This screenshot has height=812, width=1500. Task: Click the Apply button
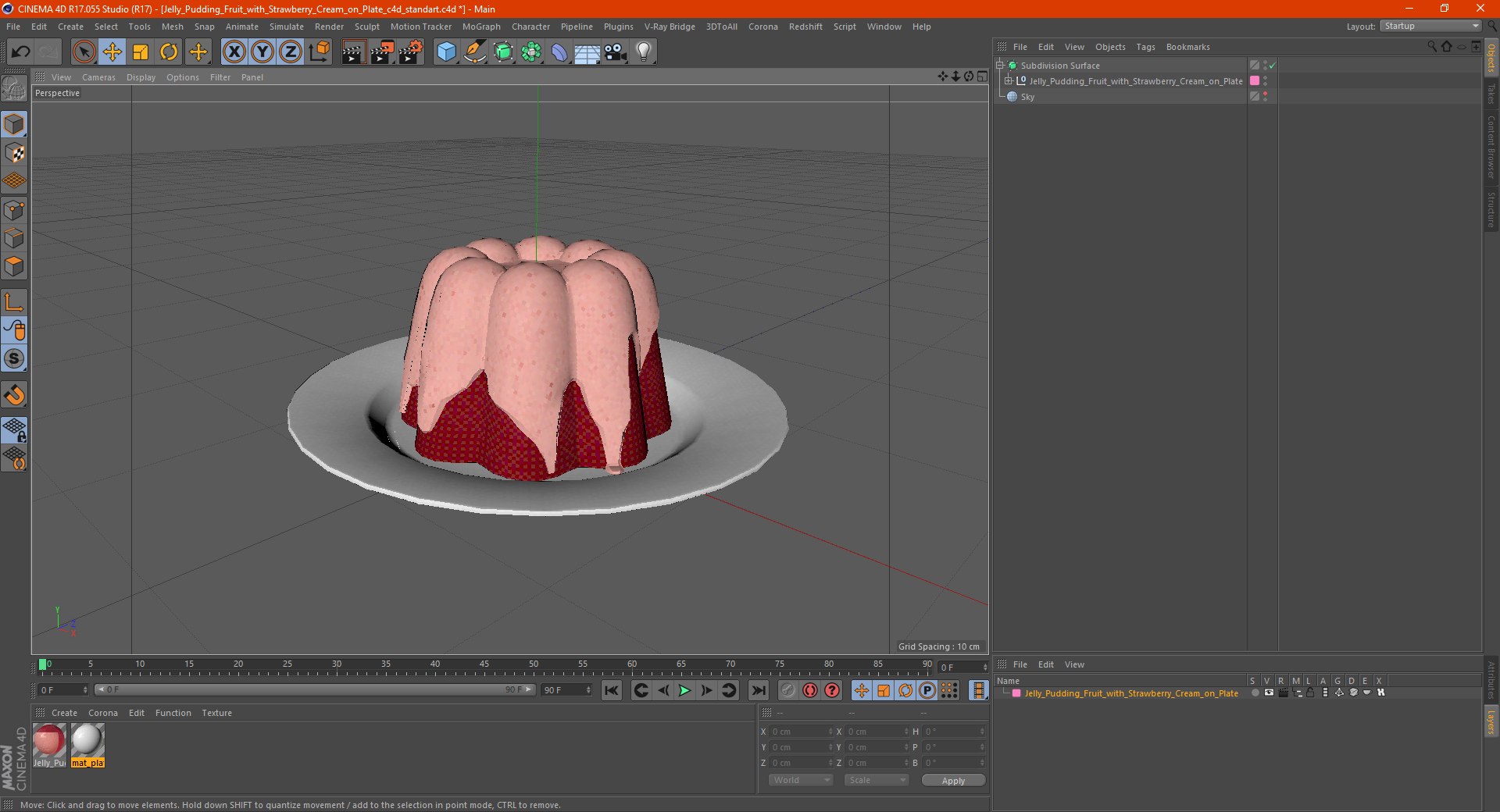point(953,781)
